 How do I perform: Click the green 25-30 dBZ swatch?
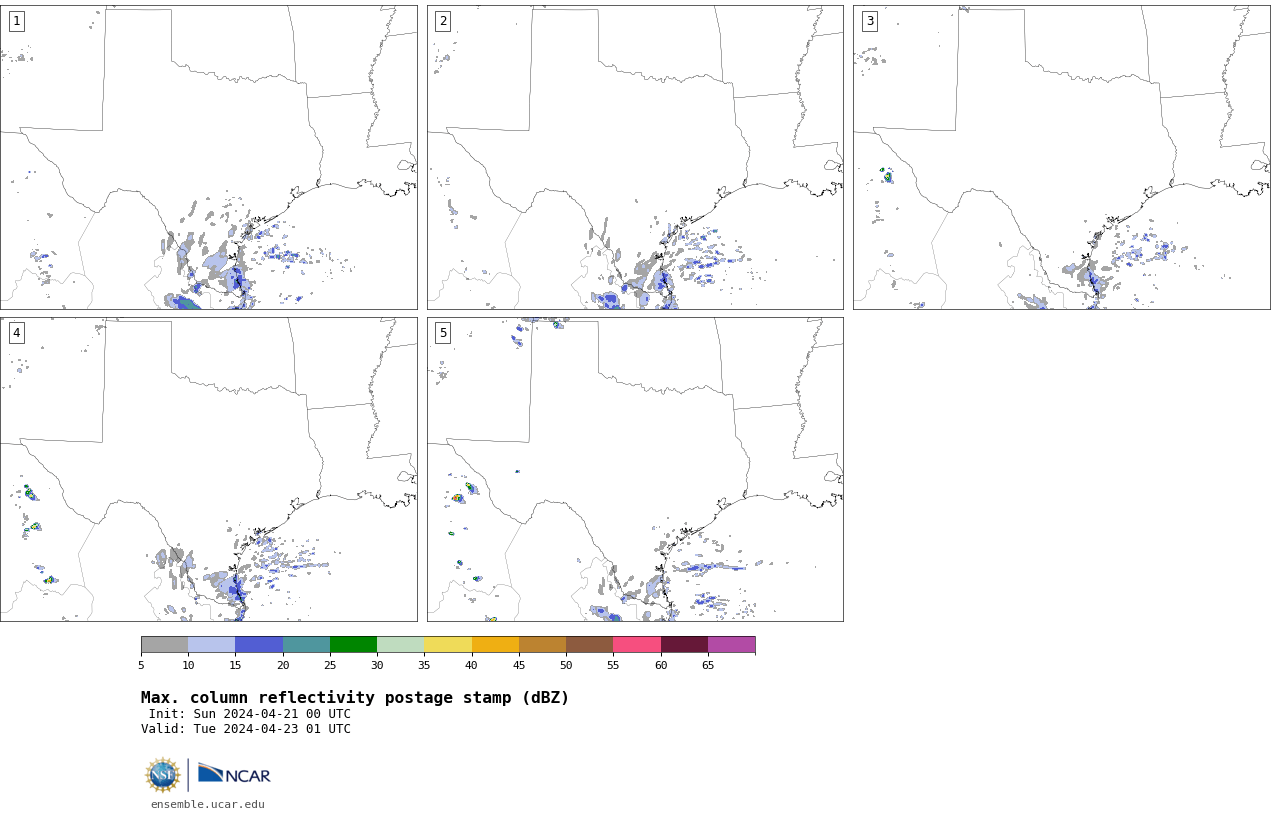click(x=354, y=645)
